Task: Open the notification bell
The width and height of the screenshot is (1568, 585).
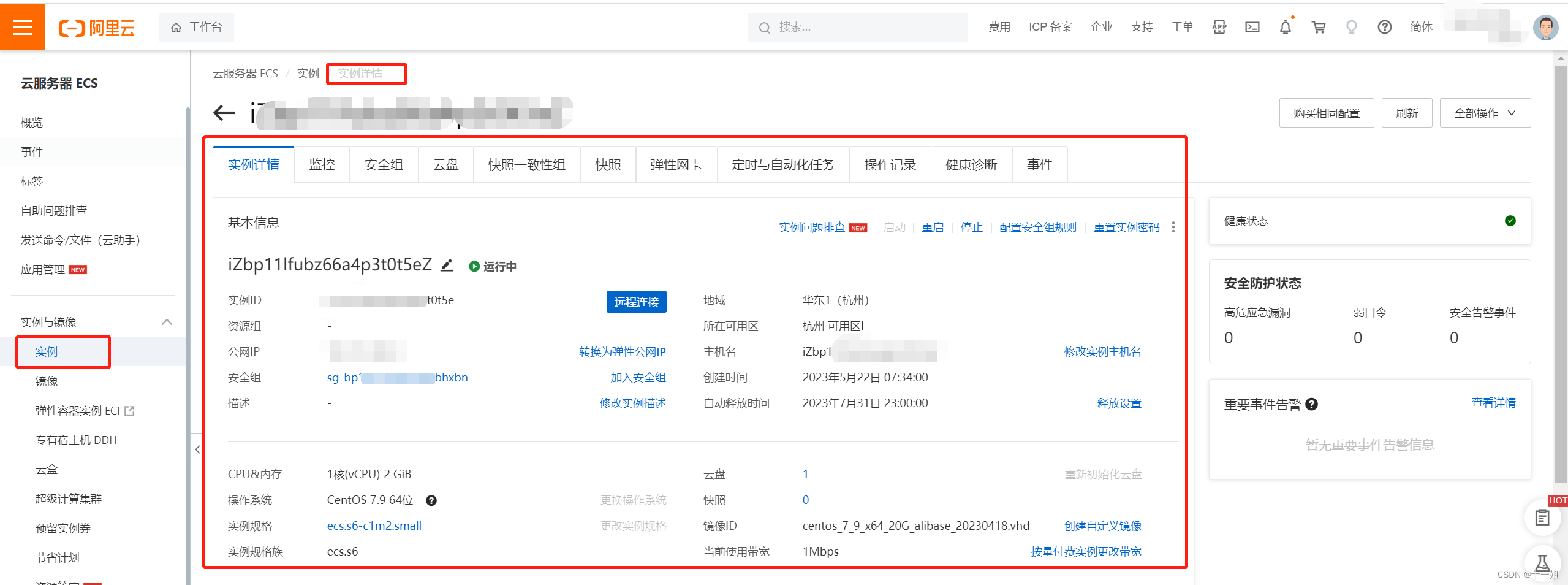Action: [x=1286, y=27]
